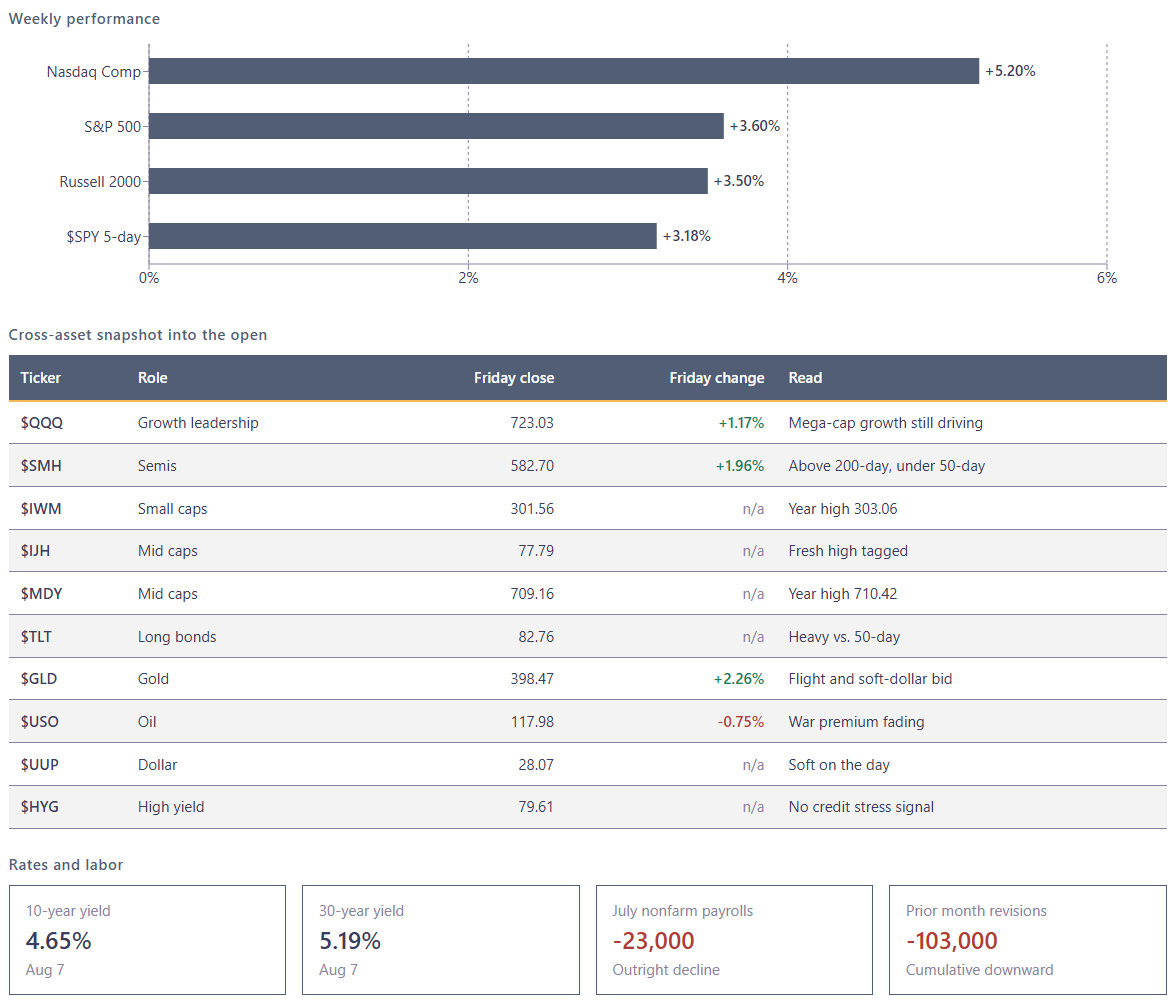1176x1004 pixels.
Task: Select the $GLD ticker cell
Action: click(39, 679)
